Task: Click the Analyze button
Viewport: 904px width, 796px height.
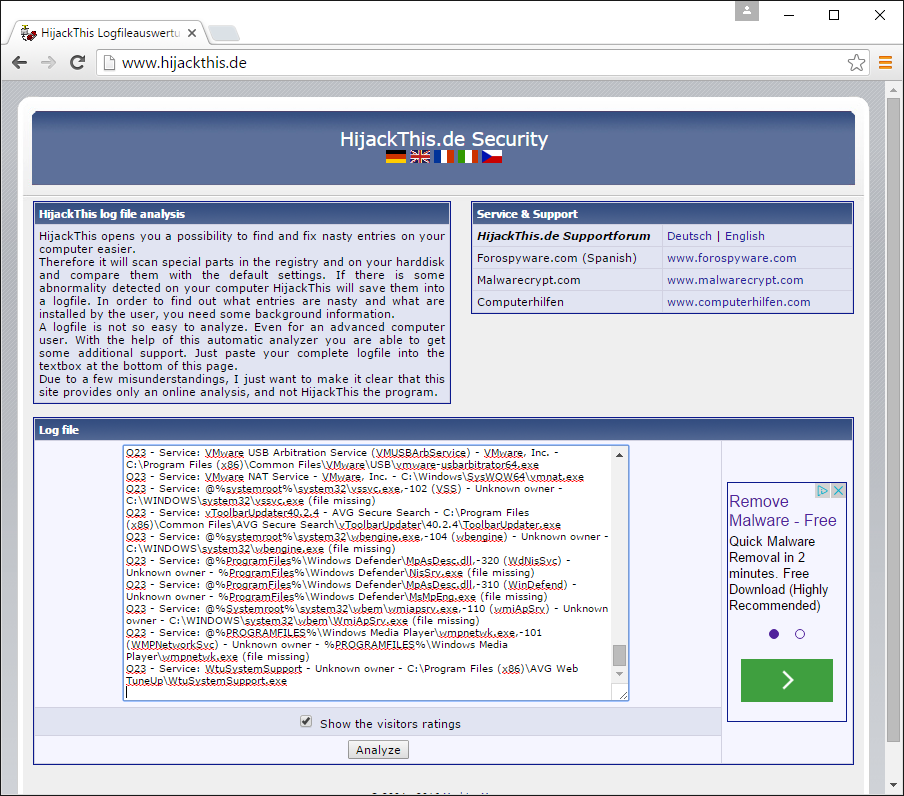Action: click(x=378, y=749)
